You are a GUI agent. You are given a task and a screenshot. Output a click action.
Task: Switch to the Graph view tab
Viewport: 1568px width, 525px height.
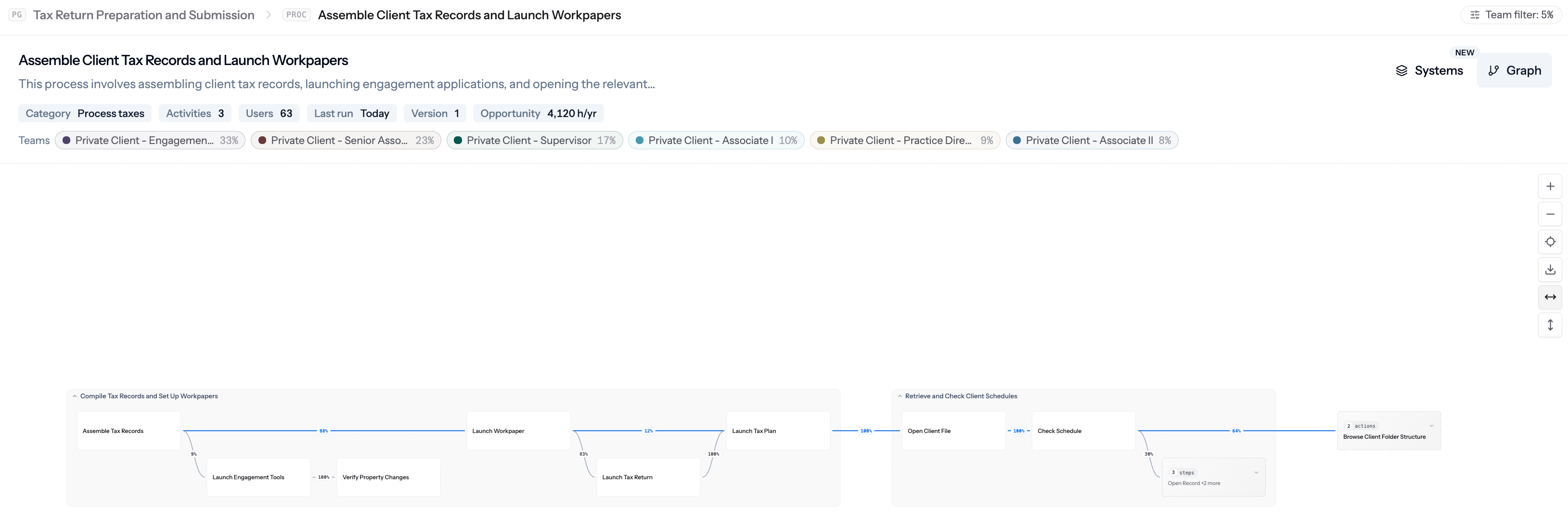[1515, 71]
